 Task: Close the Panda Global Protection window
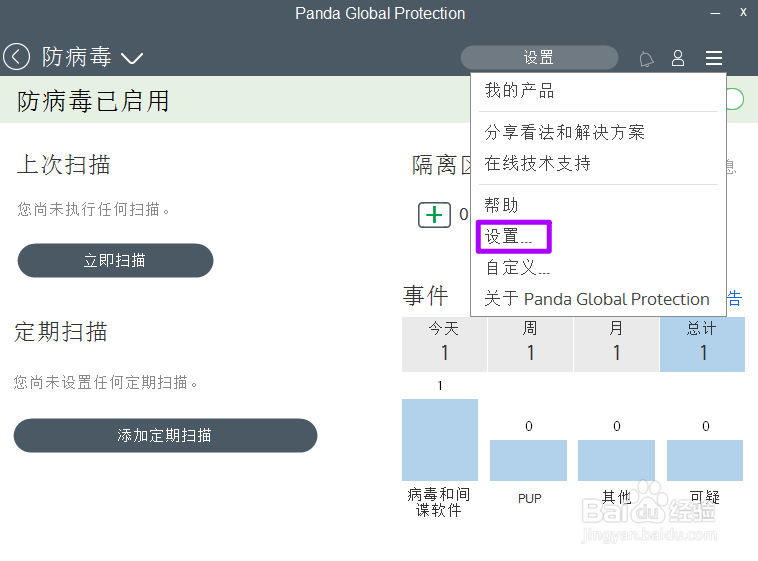tap(743, 13)
